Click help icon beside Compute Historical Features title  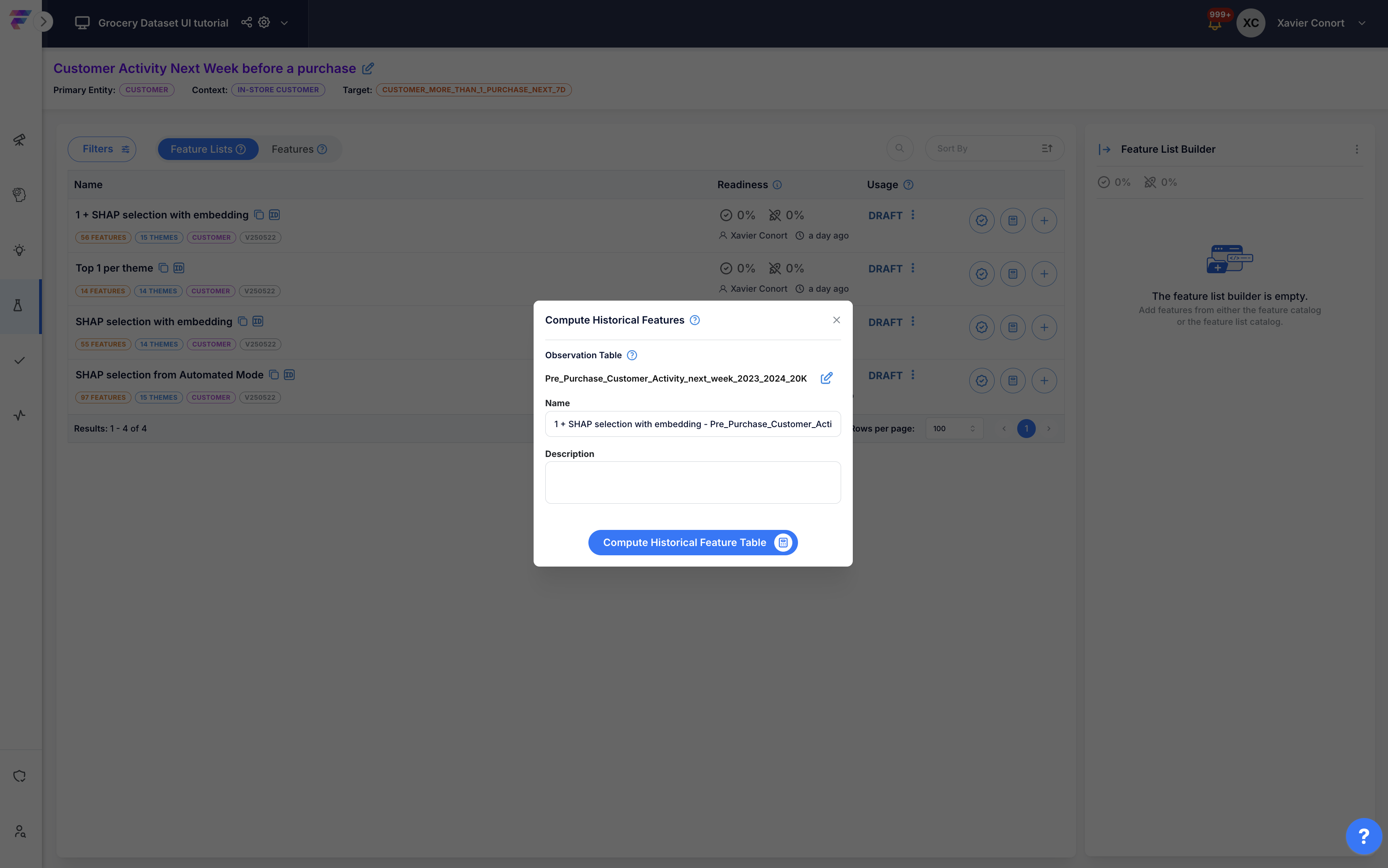point(694,320)
